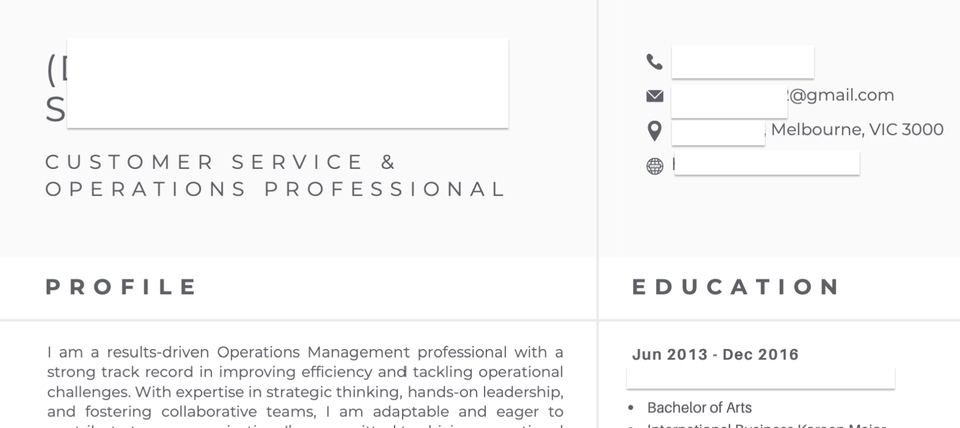The width and height of the screenshot is (960, 428).
Task: Click the phone handset icon
Action: click(x=654, y=62)
